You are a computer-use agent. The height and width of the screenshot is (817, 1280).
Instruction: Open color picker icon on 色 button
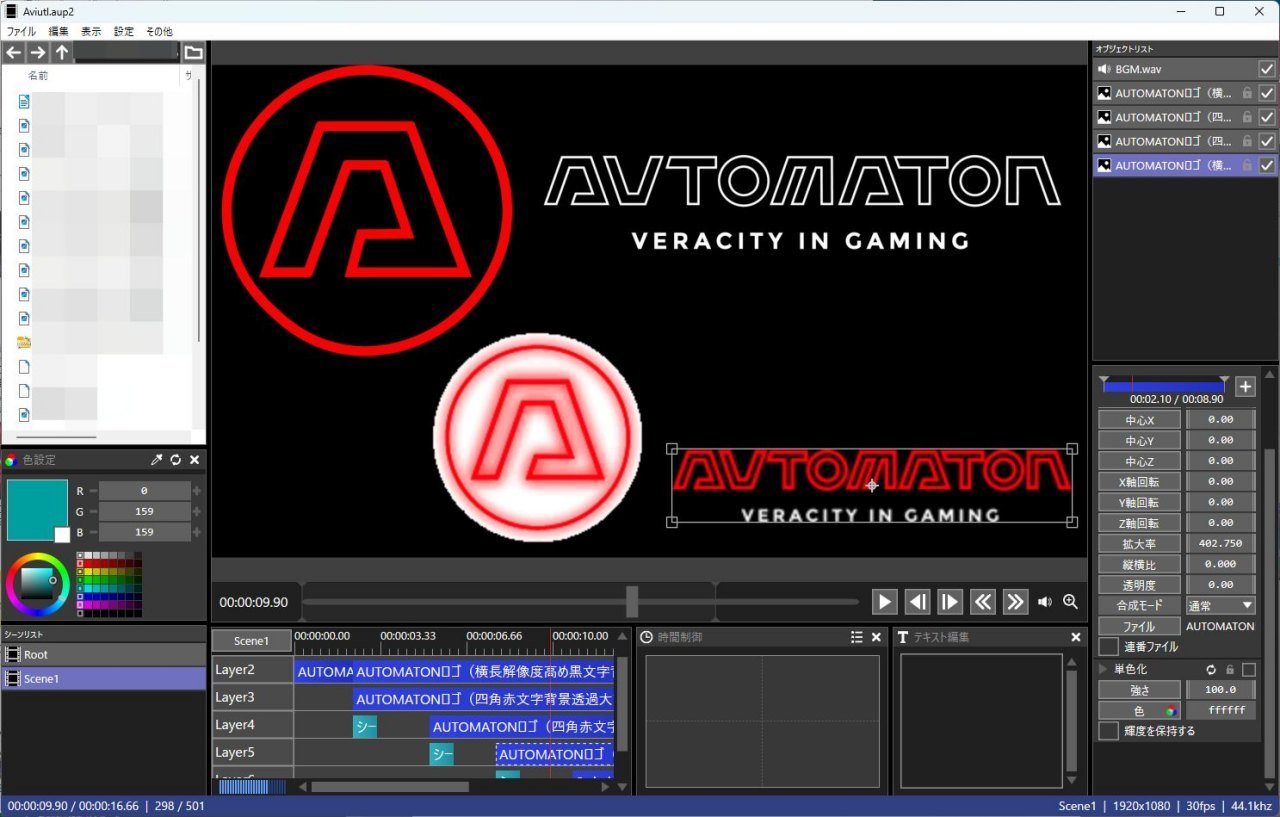point(1170,711)
